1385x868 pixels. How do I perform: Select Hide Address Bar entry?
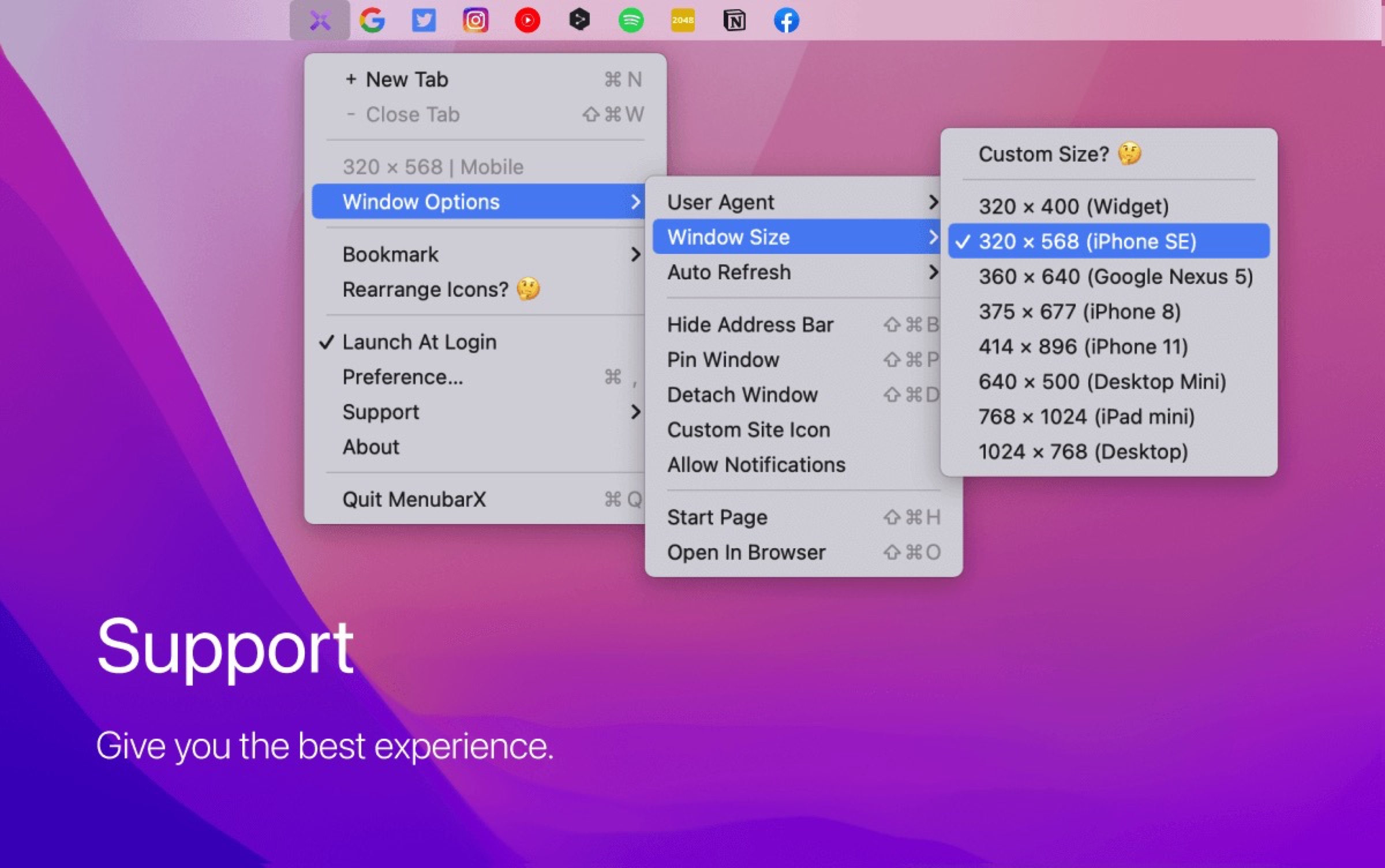click(x=750, y=325)
